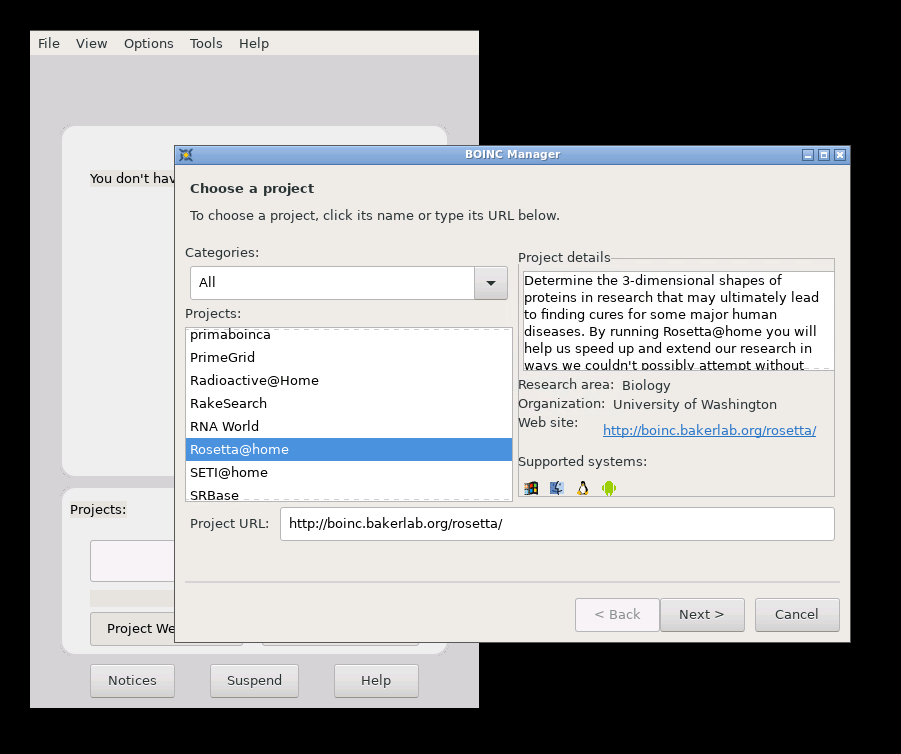Close the BOINC Manager dialog

click(x=840, y=155)
